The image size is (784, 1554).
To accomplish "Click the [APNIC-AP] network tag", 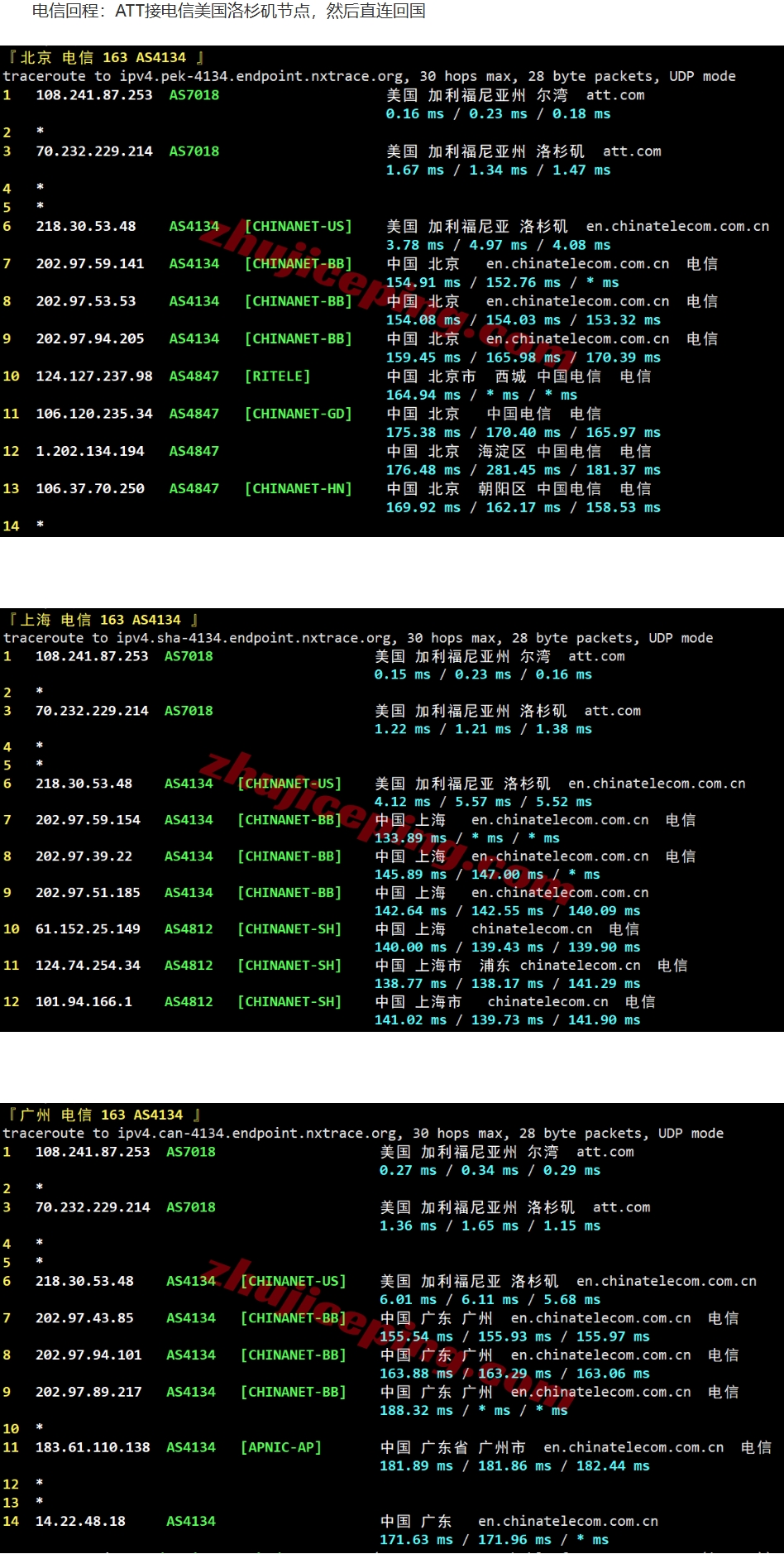I will tap(281, 1447).
